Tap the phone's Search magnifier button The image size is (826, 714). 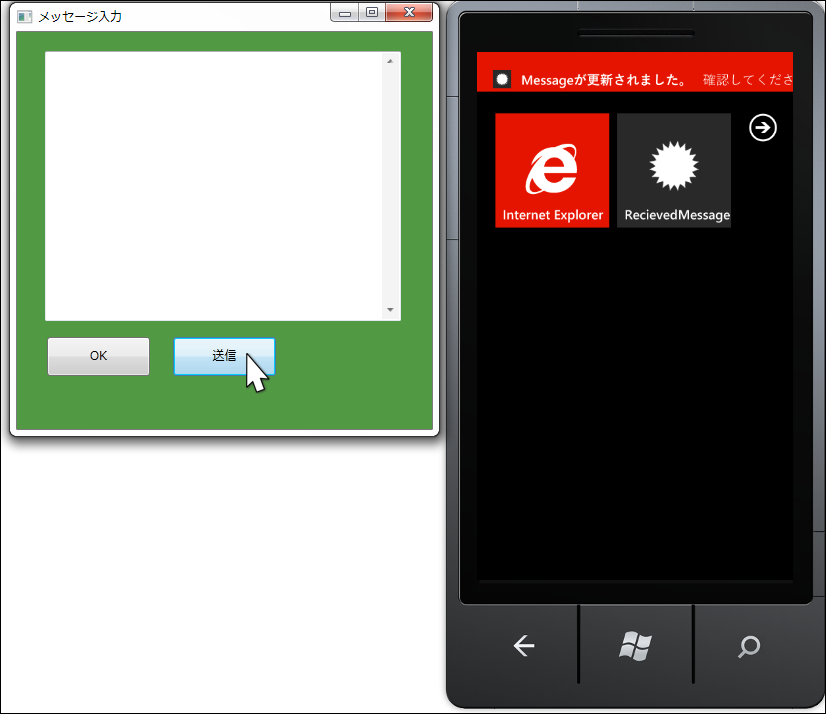coord(749,646)
